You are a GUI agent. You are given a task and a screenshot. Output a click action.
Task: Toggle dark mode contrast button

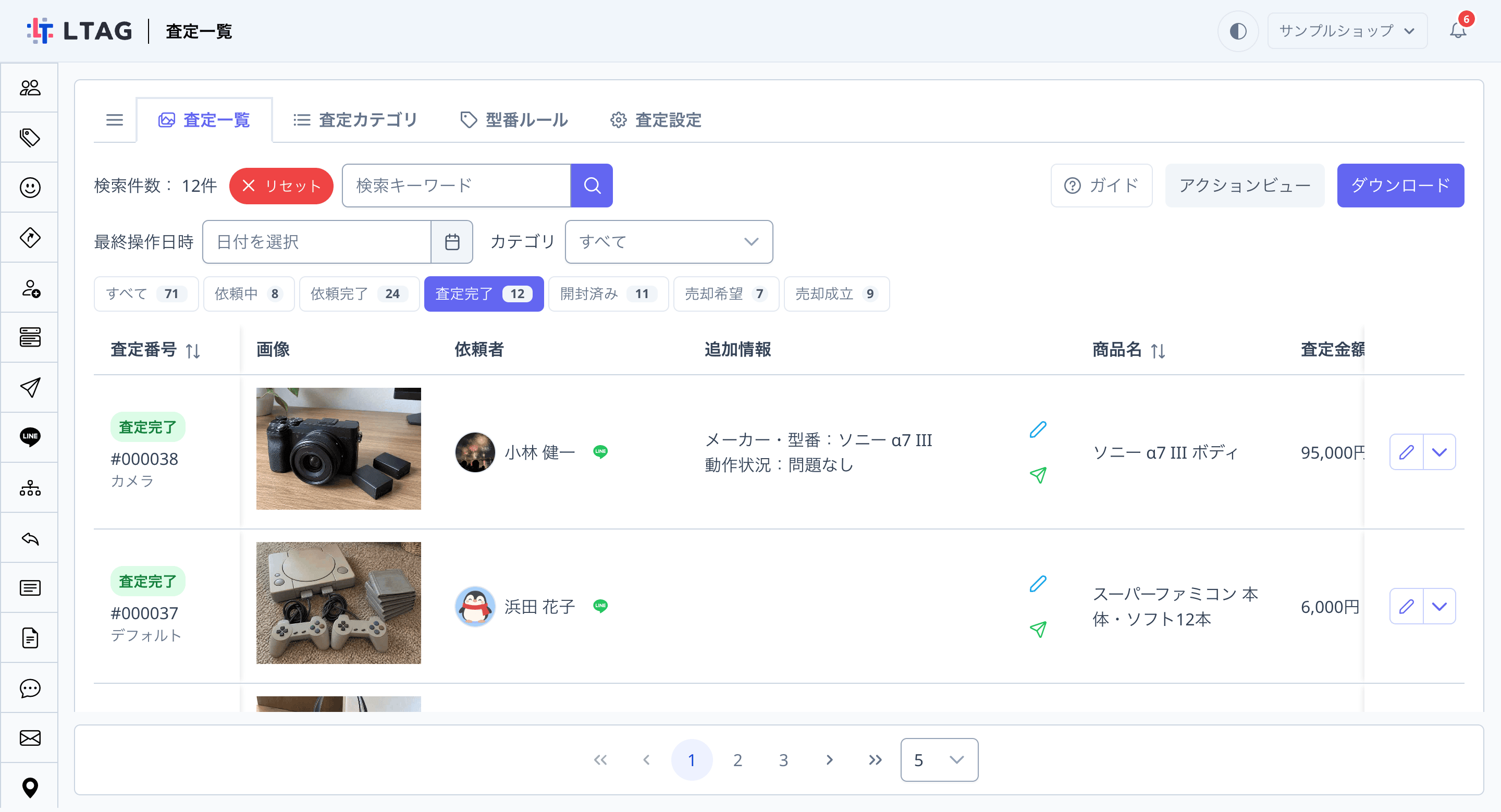[x=1238, y=31]
